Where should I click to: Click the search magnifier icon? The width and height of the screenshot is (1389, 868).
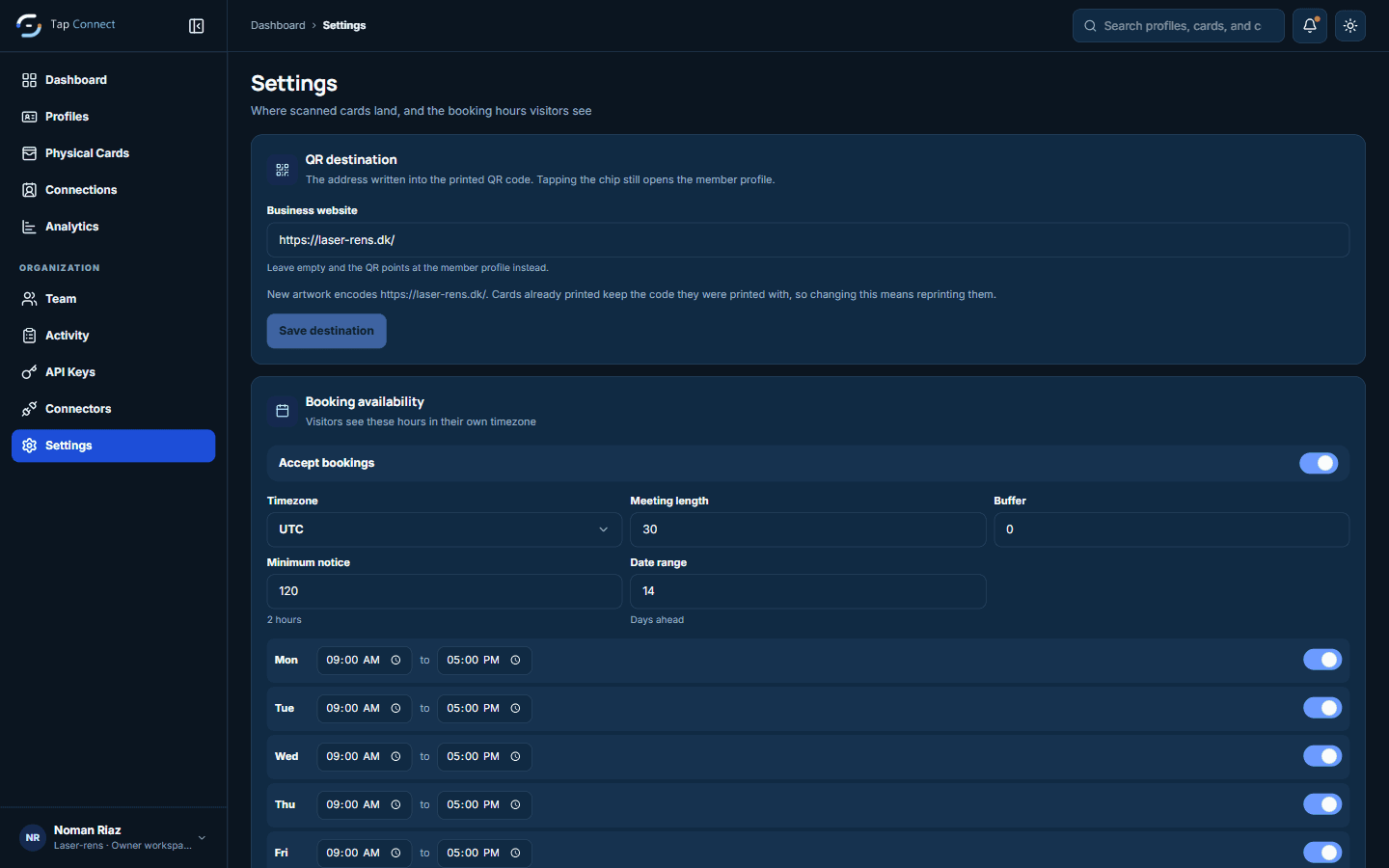point(1090,26)
